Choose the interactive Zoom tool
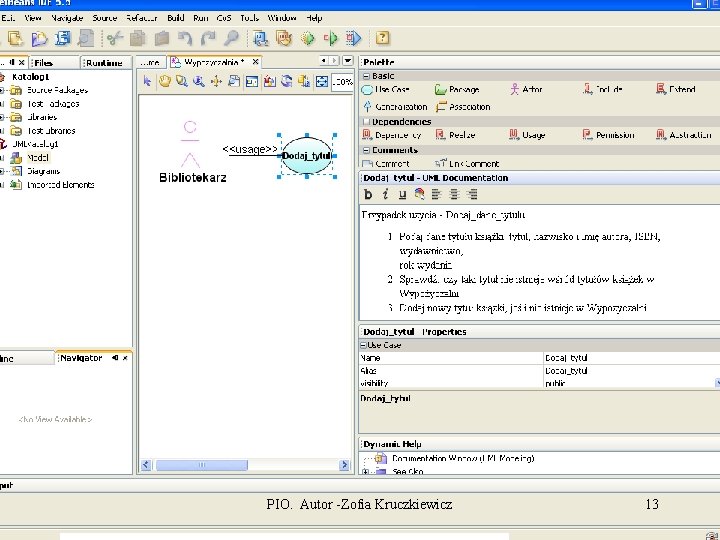 point(199,81)
